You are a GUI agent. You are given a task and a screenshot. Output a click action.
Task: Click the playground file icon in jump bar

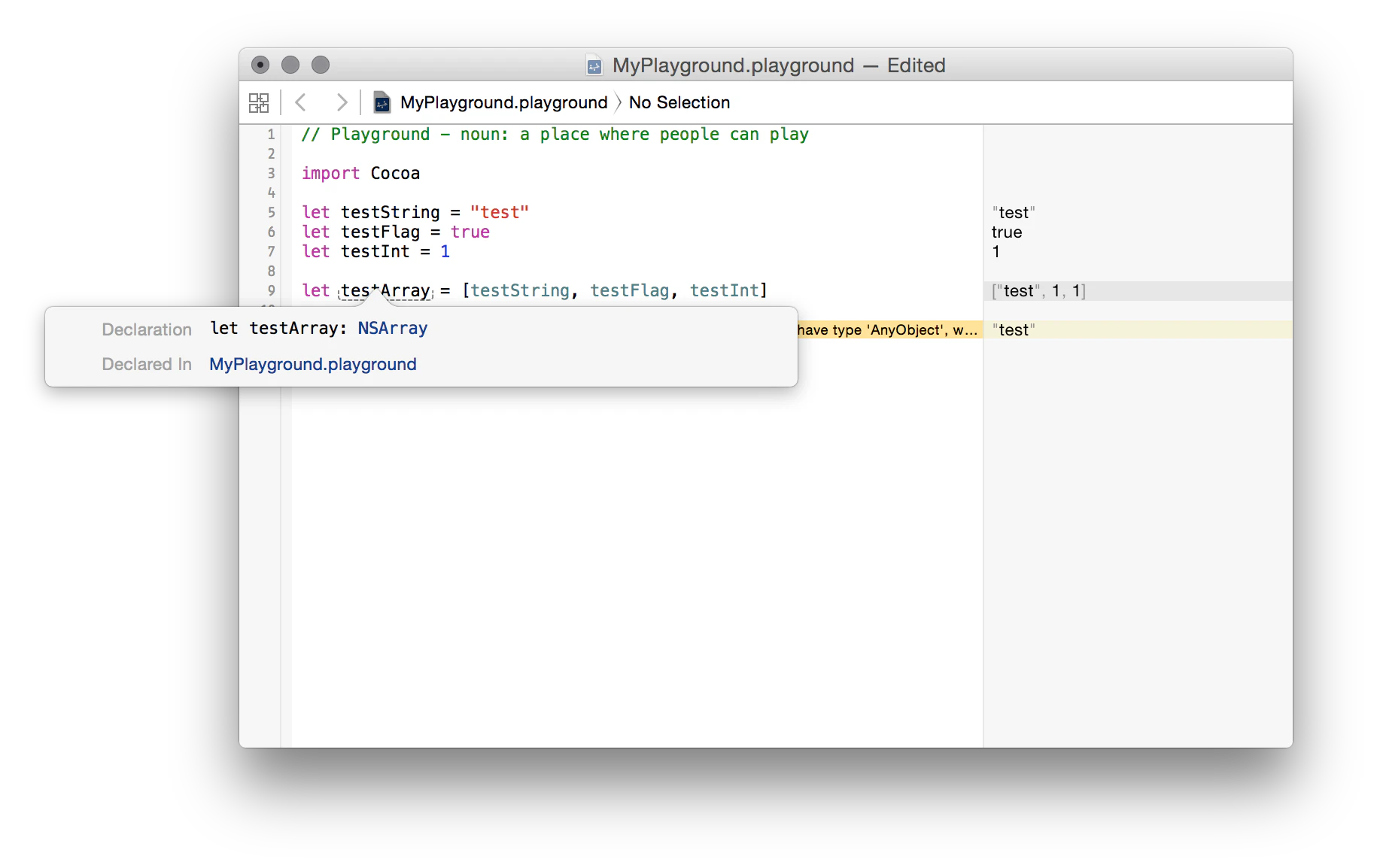(382, 102)
